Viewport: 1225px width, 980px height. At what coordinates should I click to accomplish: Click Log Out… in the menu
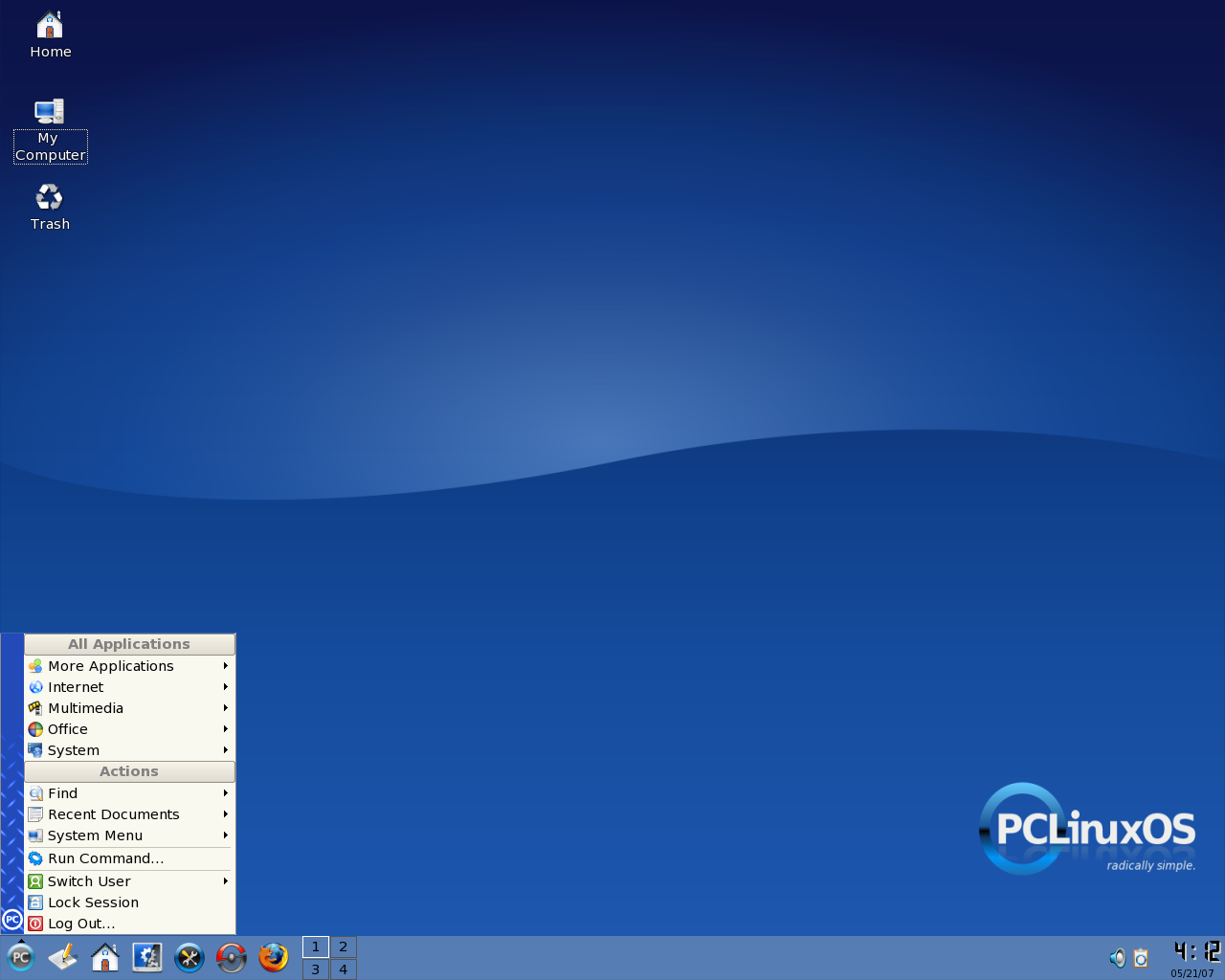tap(129, 924)
